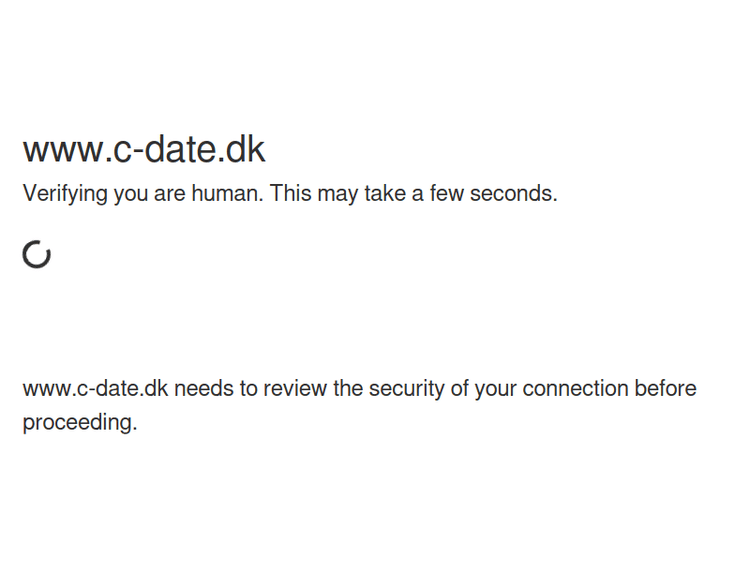Click the large www.c-date.dk heading
750x563 pixels.
(x=144, y=150)
